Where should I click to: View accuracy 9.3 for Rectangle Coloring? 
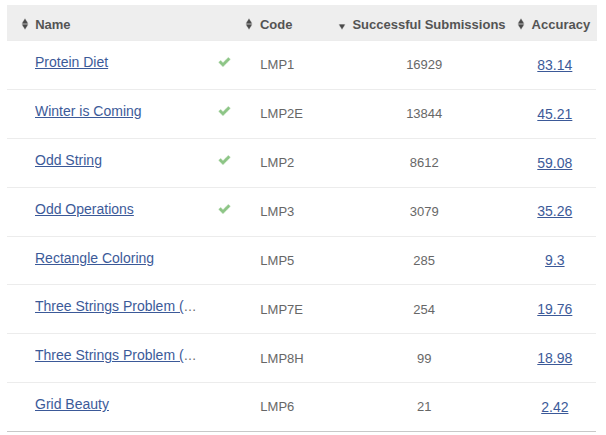click(555, 260)
